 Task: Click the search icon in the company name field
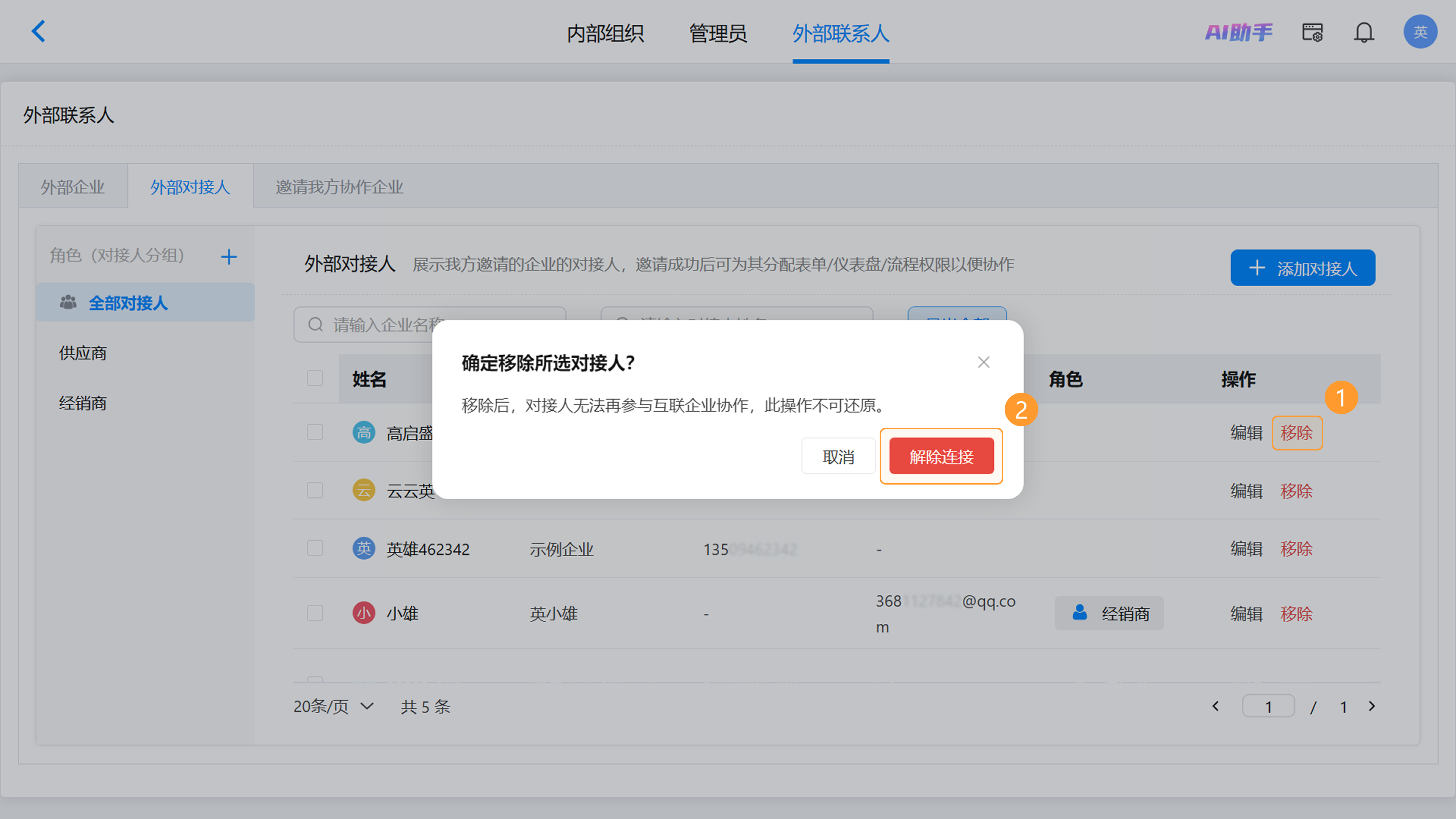[315, 325]
